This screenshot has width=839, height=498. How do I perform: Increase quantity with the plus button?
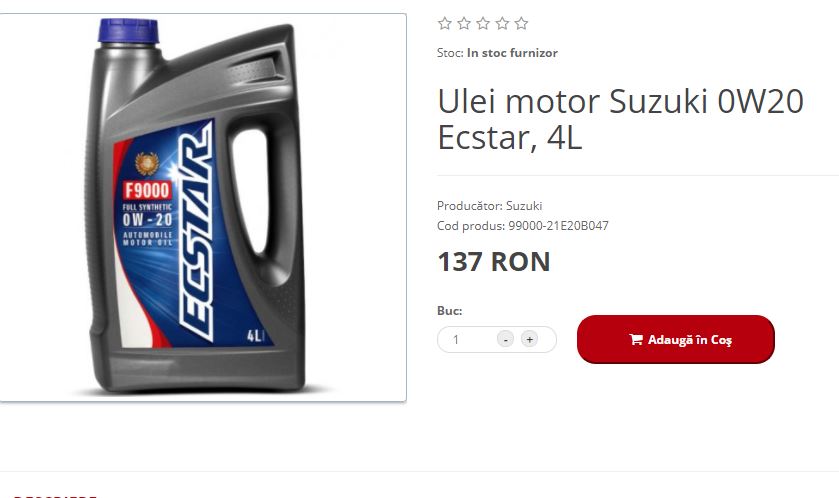[529, 339]
